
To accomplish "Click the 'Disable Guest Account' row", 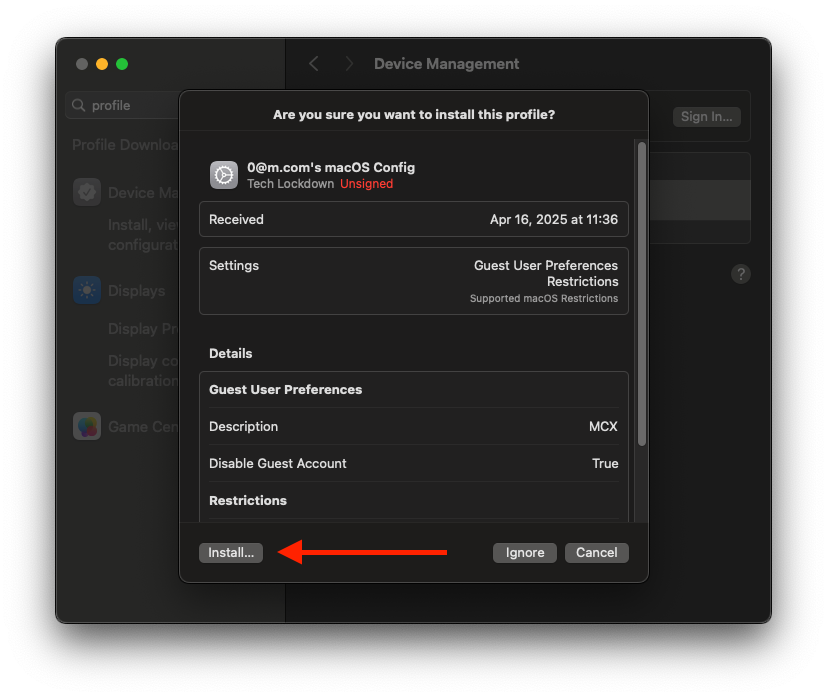I will (414, 463).
